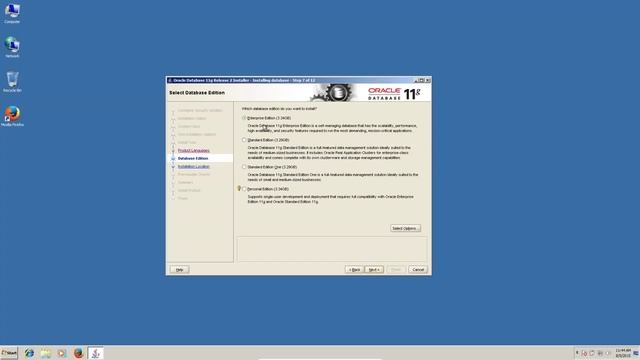The height and width of the screenshot is (360, 640).
Task: Open the Product Languages step link
Action: 193,150
